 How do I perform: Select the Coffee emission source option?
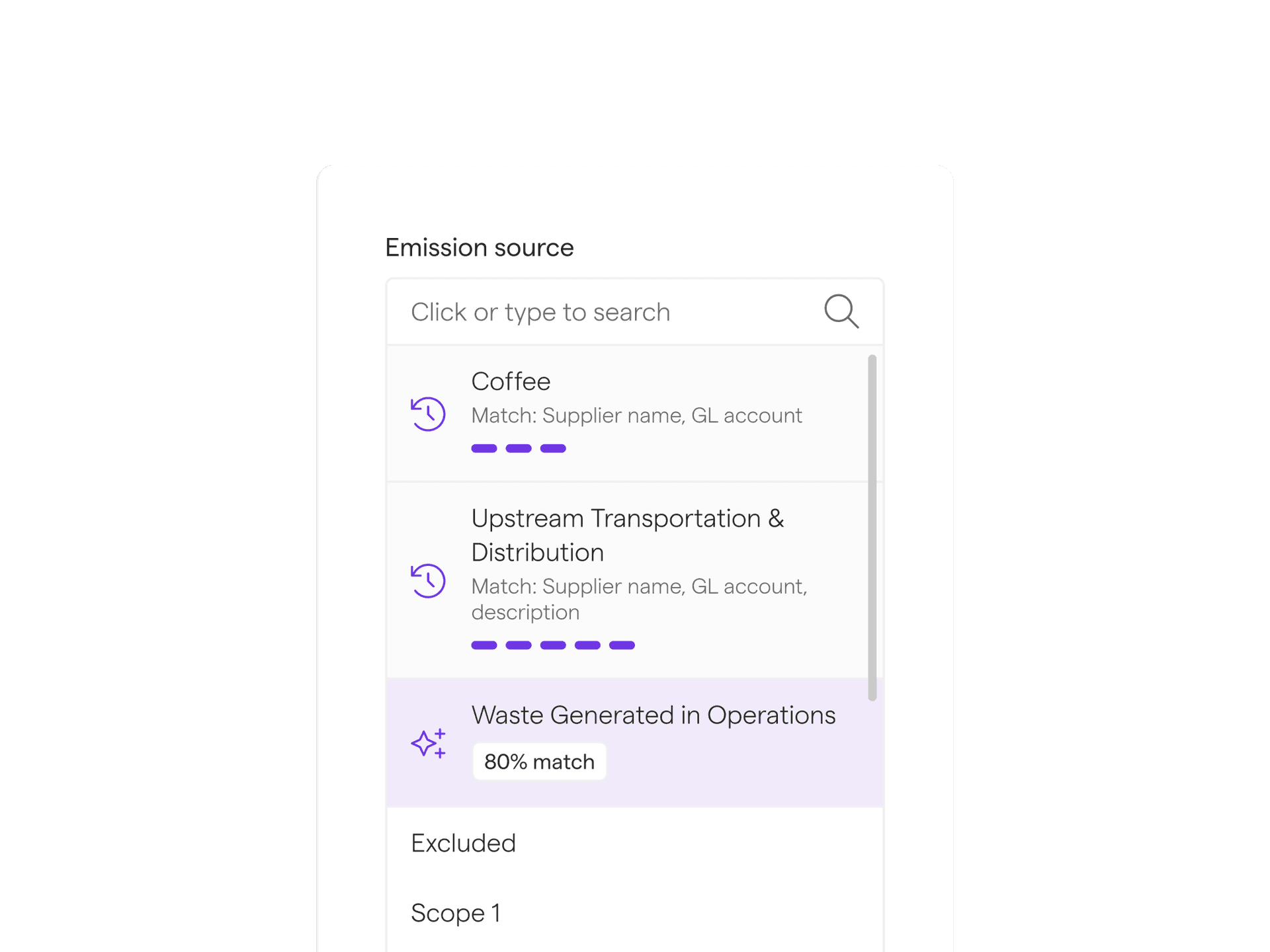[627, 414]
